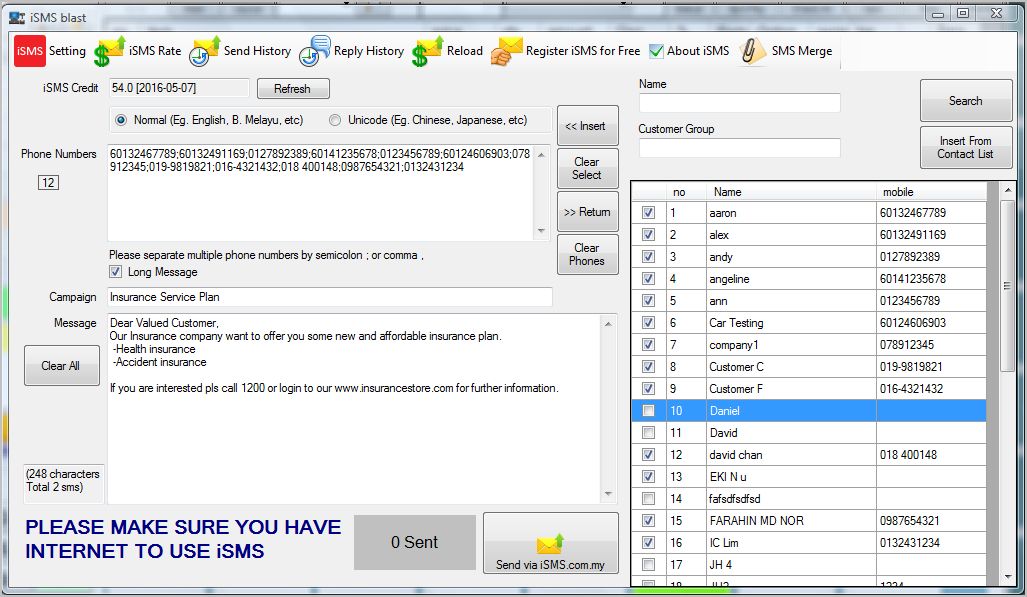The width and height of the screenshot is (1027, 597).
Task: Click message box scroll up arrow
Action: click(608, 324)
